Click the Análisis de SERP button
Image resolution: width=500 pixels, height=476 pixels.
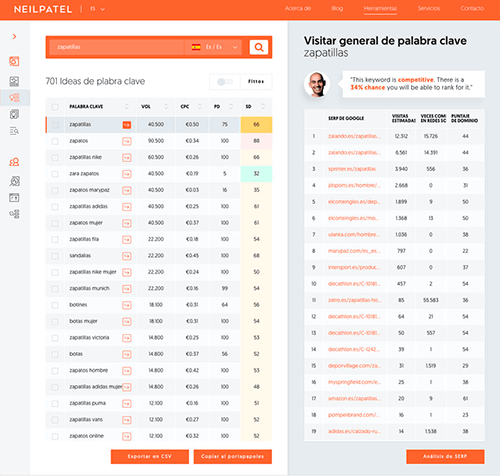point(445,456)
